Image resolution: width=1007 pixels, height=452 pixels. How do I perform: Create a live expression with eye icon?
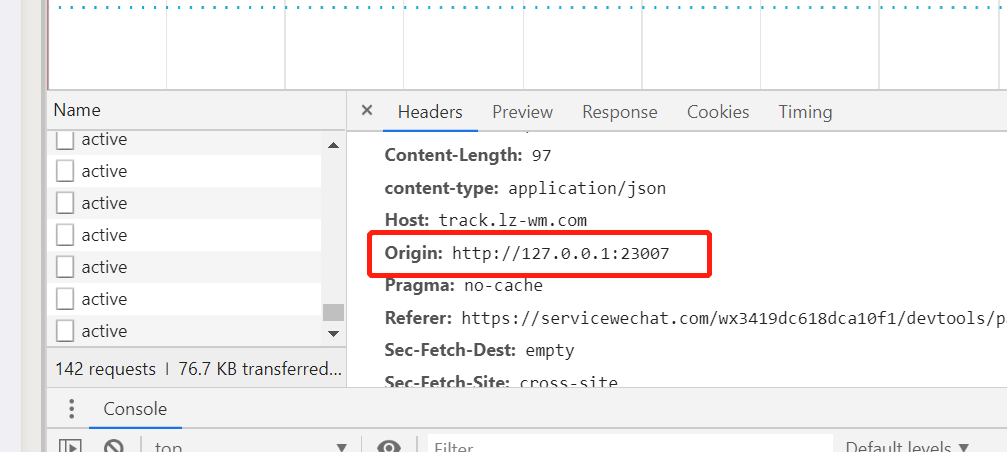(x=389, y=446)
